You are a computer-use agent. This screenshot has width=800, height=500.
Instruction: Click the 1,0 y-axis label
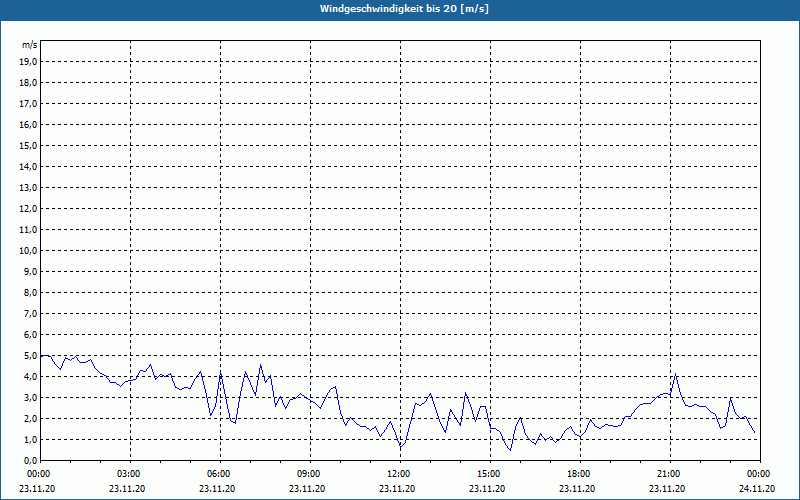(30, 440)
